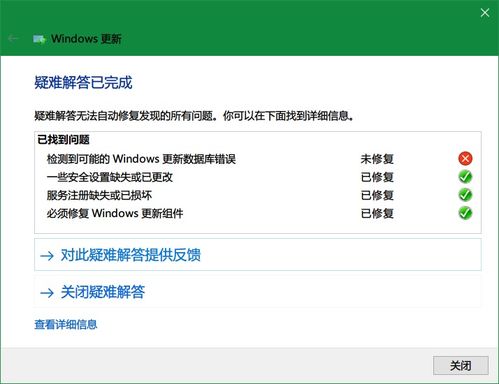
Task: Click 已修复 status for 一些安全设置缺失或已更改
Action: [x=377, y=177]
